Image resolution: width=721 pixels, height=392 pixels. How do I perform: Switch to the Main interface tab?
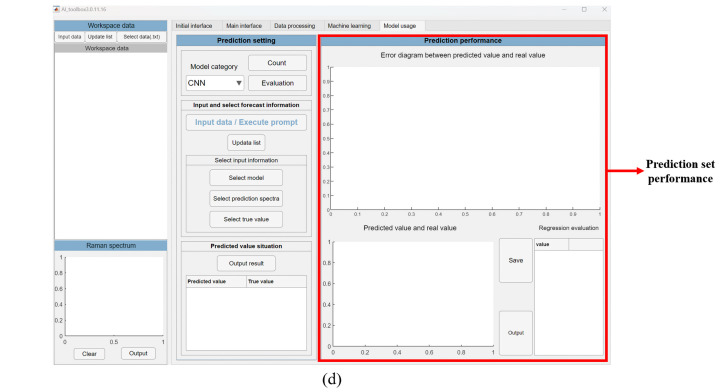[x=244, y=26]
